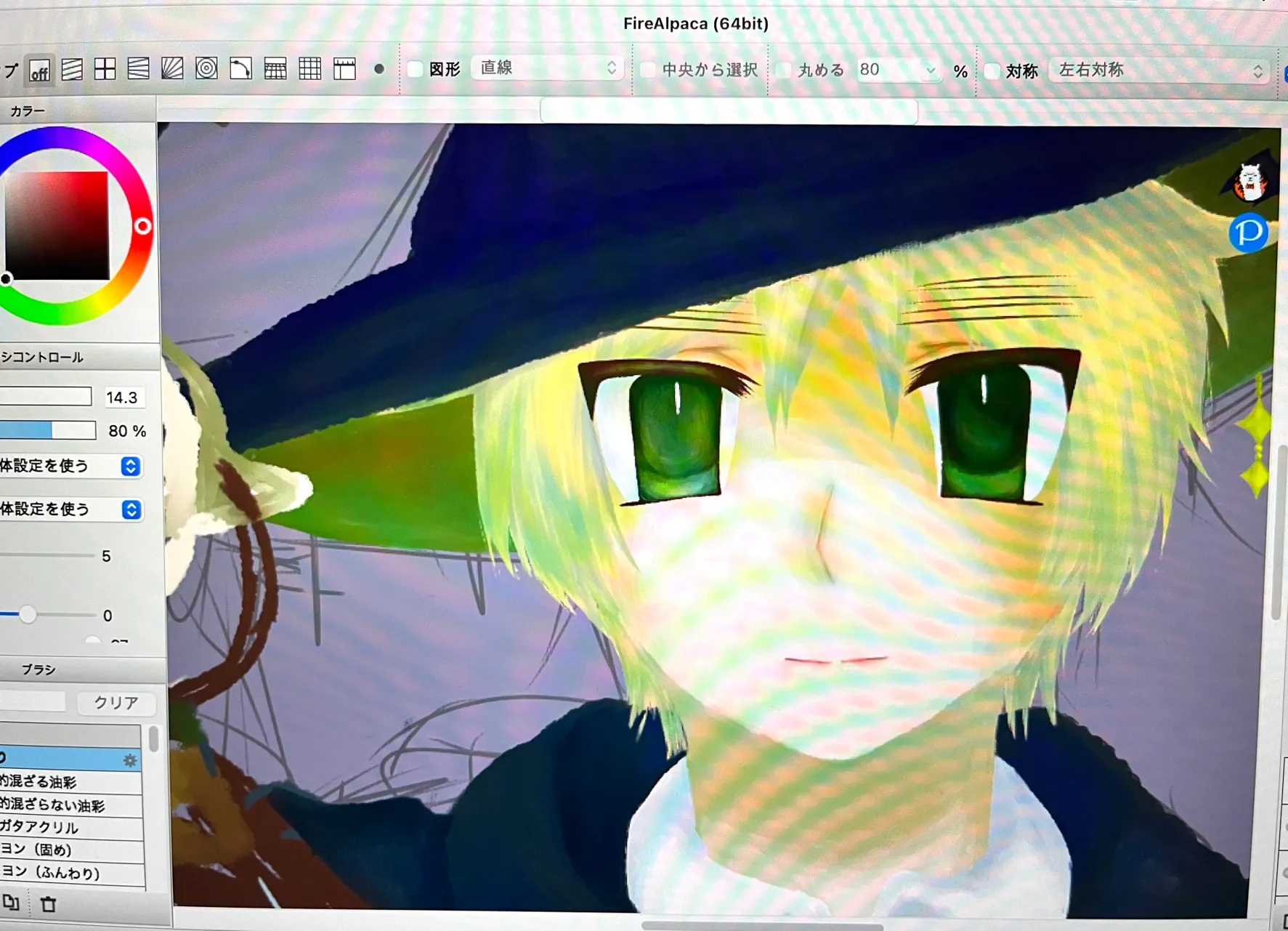Duplicate brush with the copy icon
The image size is (1288, 931).
[11, 903]
